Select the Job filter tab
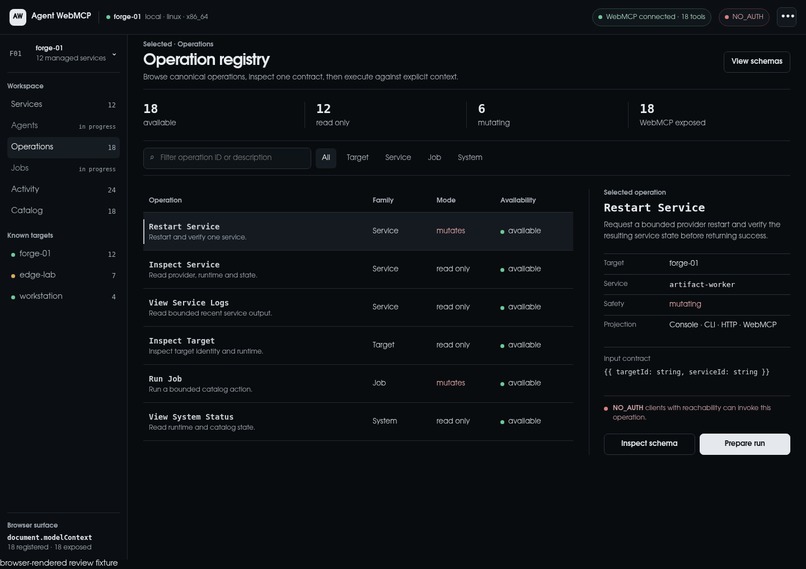The image size is (806, 569). pos(434,158)
